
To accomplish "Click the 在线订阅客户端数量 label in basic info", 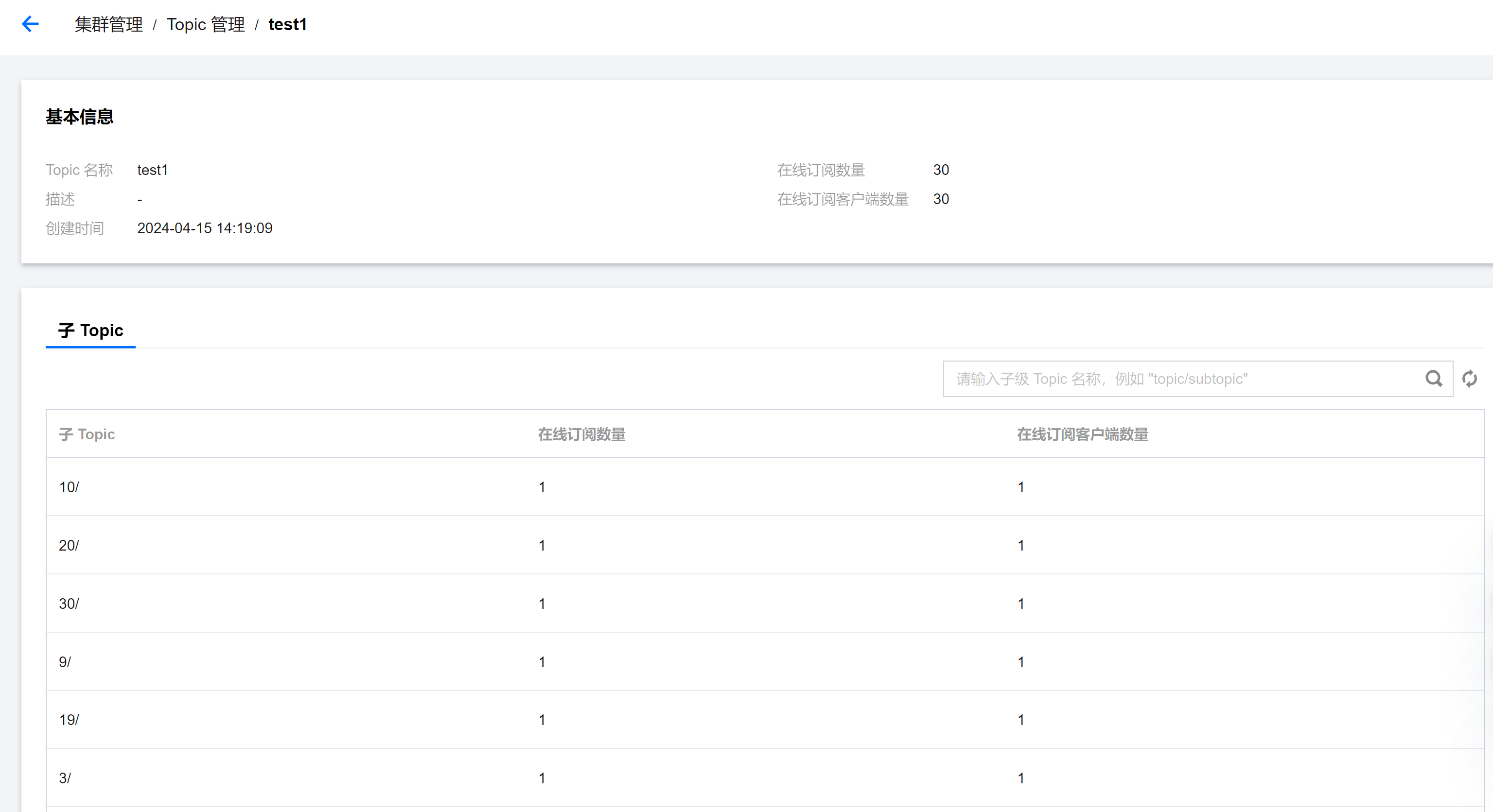I will click(x=843, y=199).
